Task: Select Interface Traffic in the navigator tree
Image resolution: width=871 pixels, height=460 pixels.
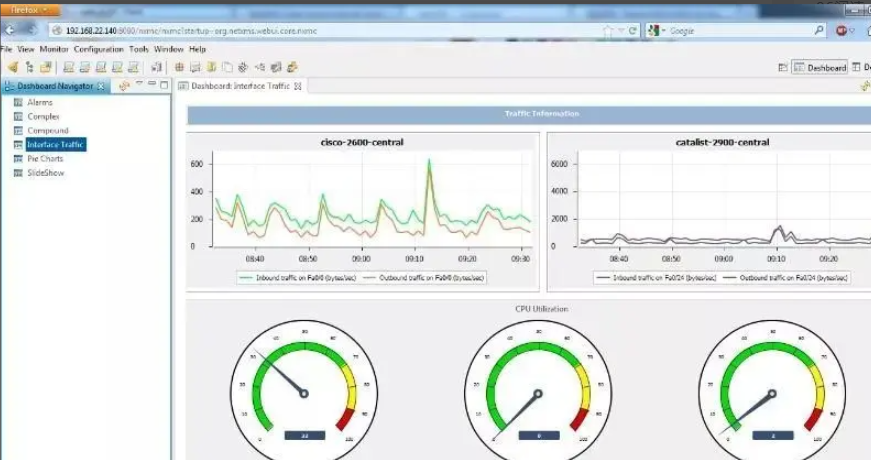Action: [56, 144]
